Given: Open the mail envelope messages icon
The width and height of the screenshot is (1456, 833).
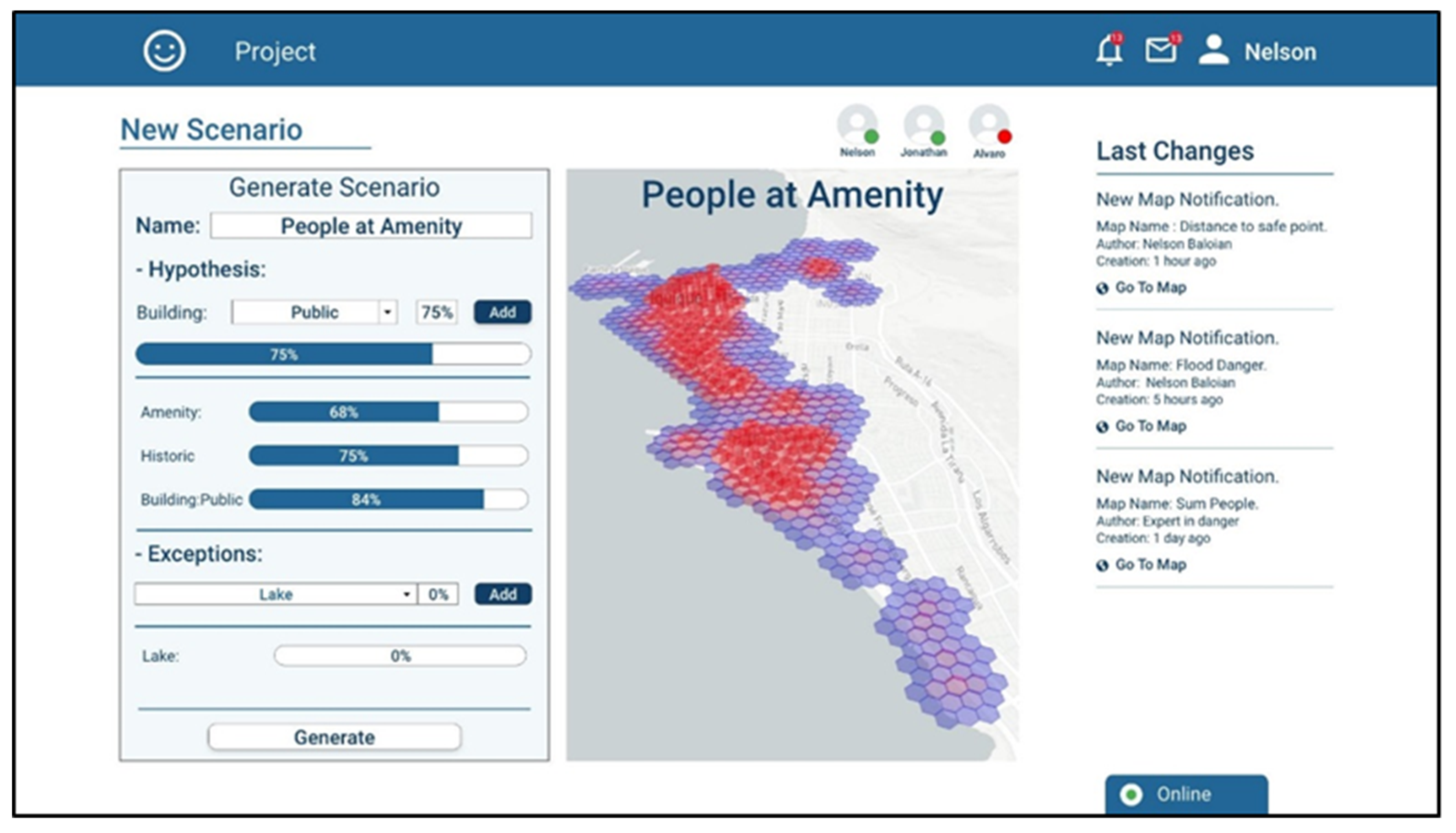Looking at the screenshot, I should (1160, 51).
